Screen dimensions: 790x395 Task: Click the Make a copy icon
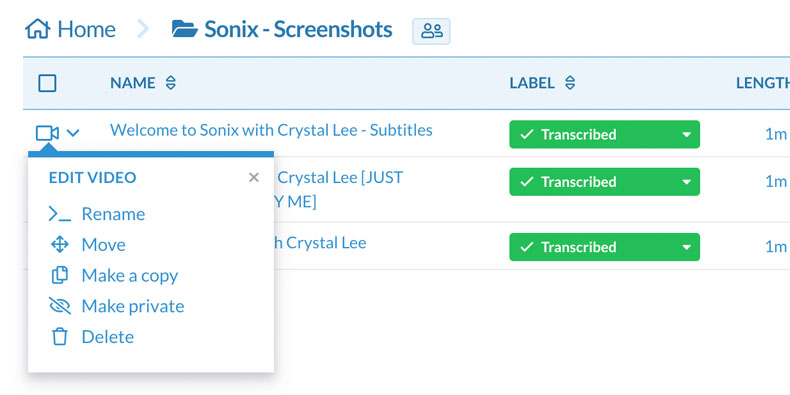coord(59,276)
